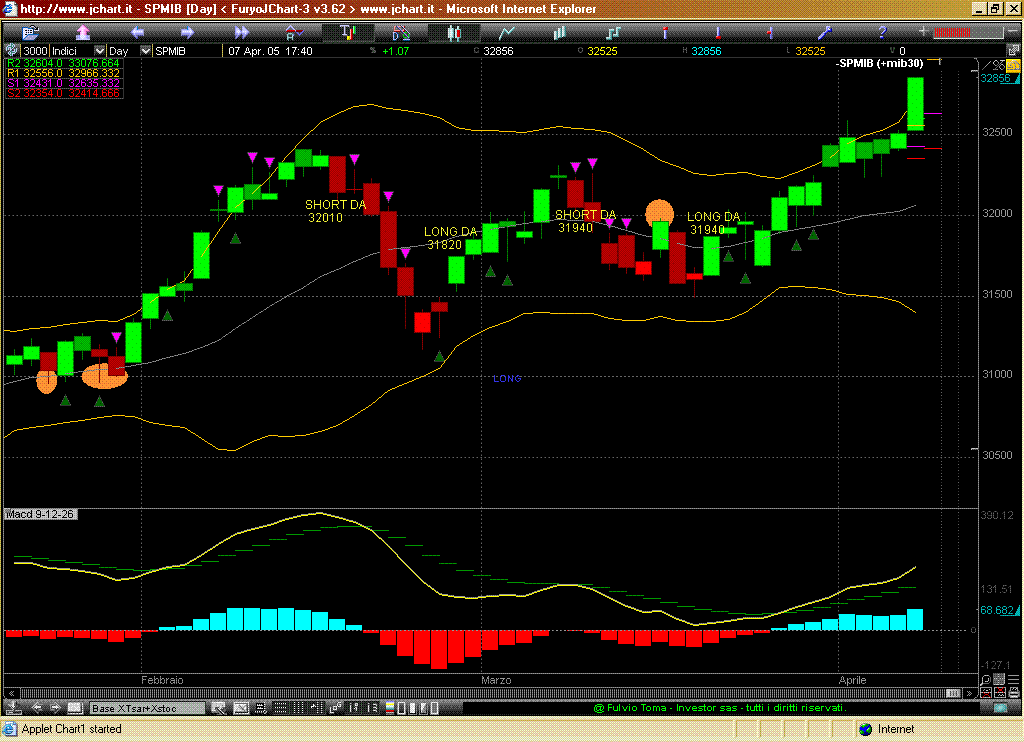Viewport: 1024px width, 742px height.
Task: Click the open document icon in toolbar
Action: [x=29, y=32]
